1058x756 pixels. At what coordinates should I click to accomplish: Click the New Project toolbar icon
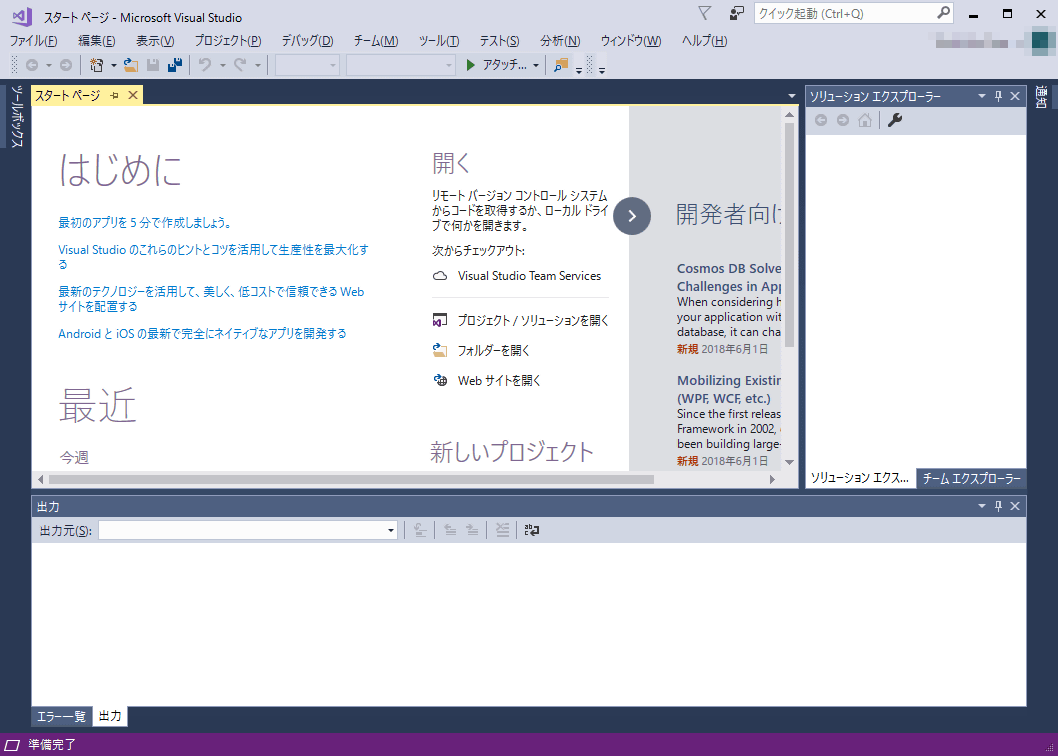click(97, 65)
